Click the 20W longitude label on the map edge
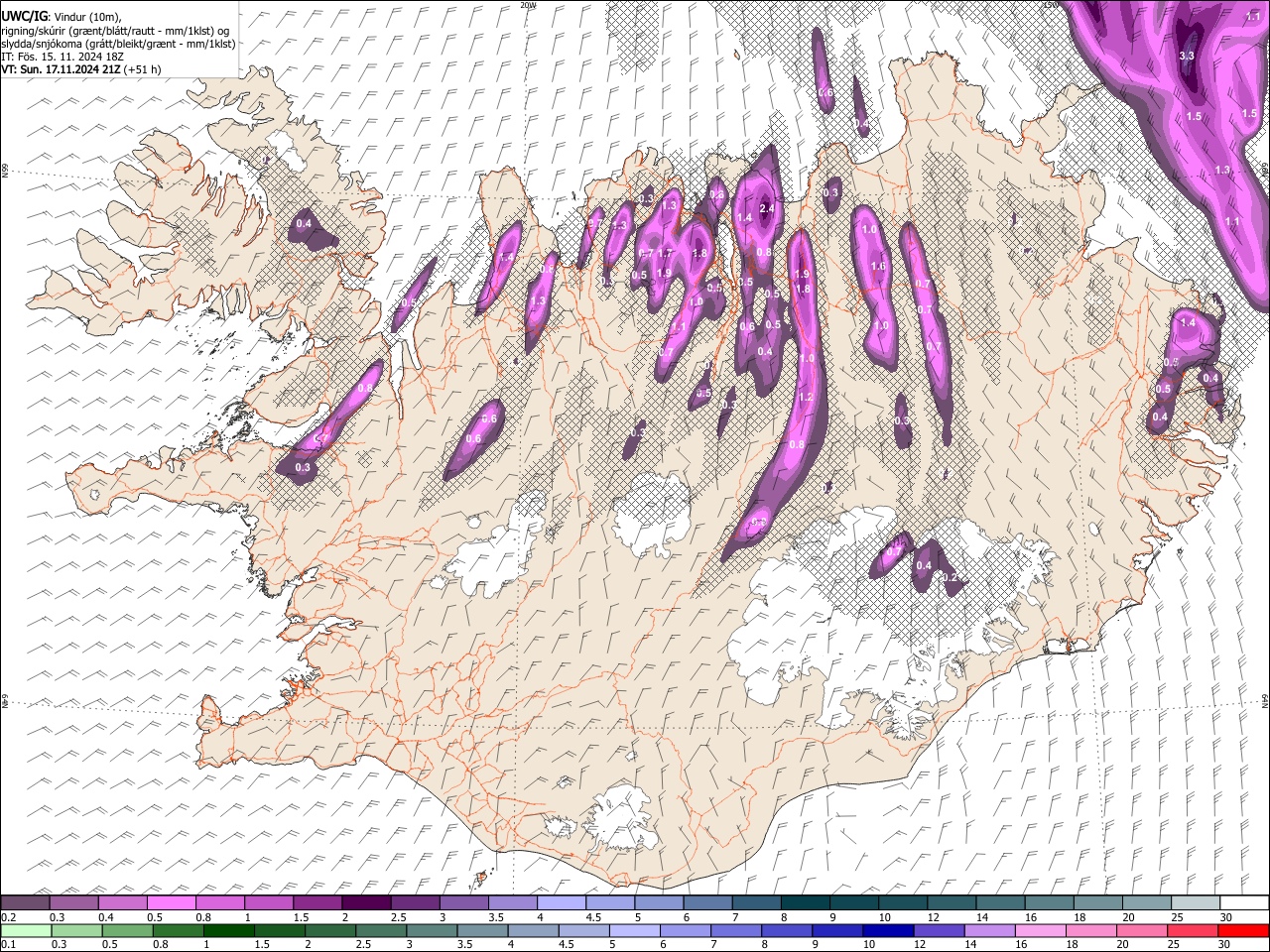1270x952 pixels. (528, 5)
